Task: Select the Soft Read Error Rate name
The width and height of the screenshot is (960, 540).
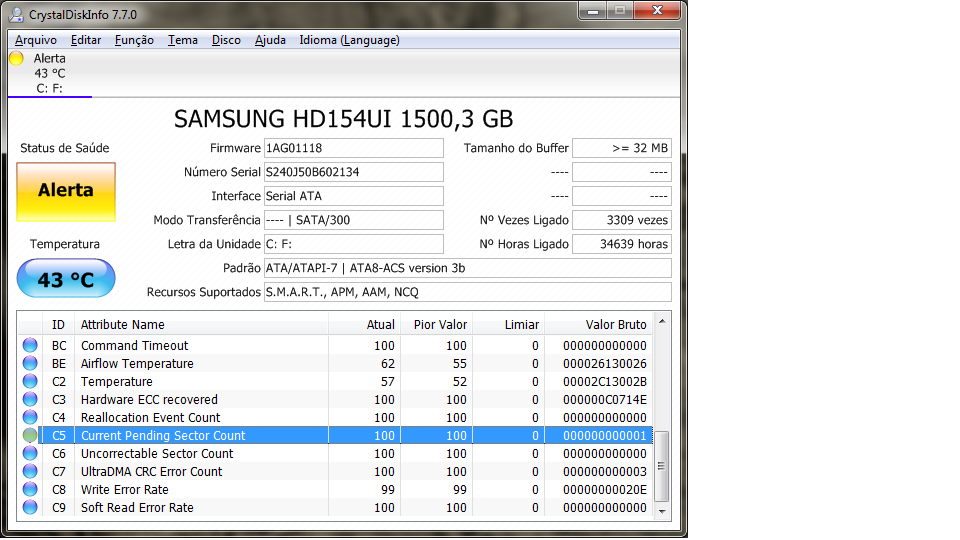Action: (x=137, y=508)
